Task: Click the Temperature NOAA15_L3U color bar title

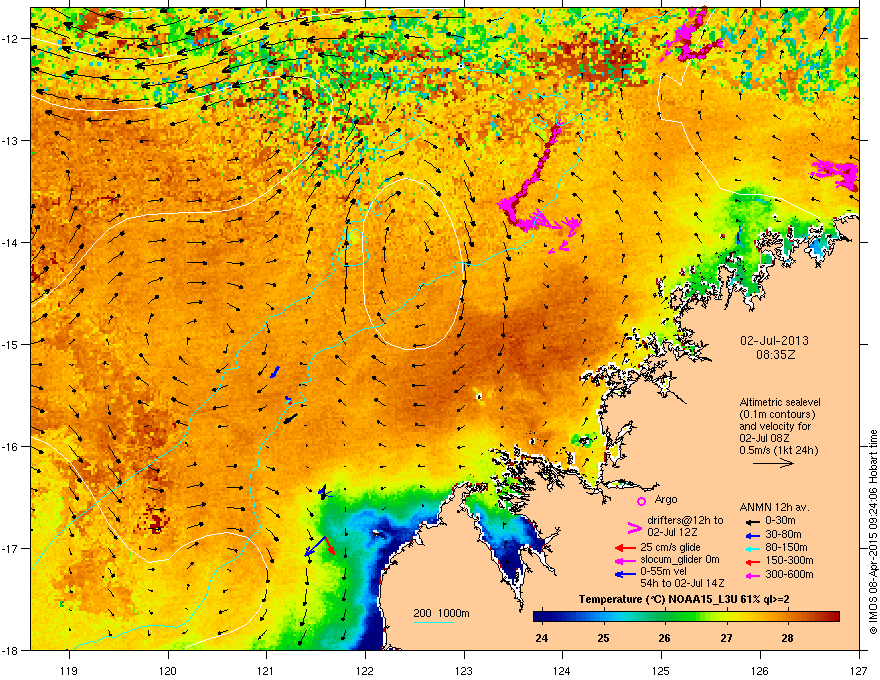Action: pos(684,599)
